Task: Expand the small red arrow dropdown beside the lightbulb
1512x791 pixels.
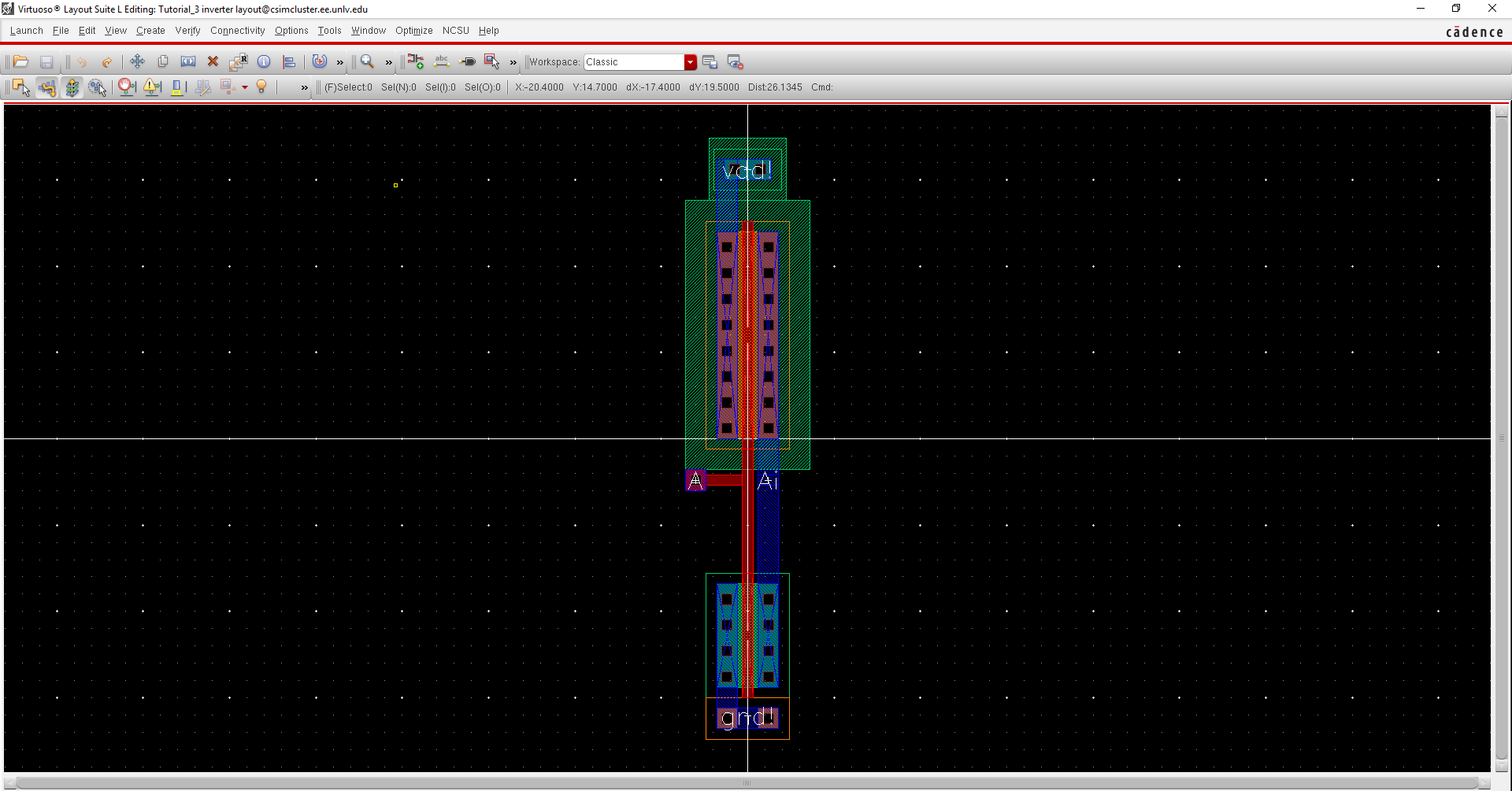Action: coord(245,87)
